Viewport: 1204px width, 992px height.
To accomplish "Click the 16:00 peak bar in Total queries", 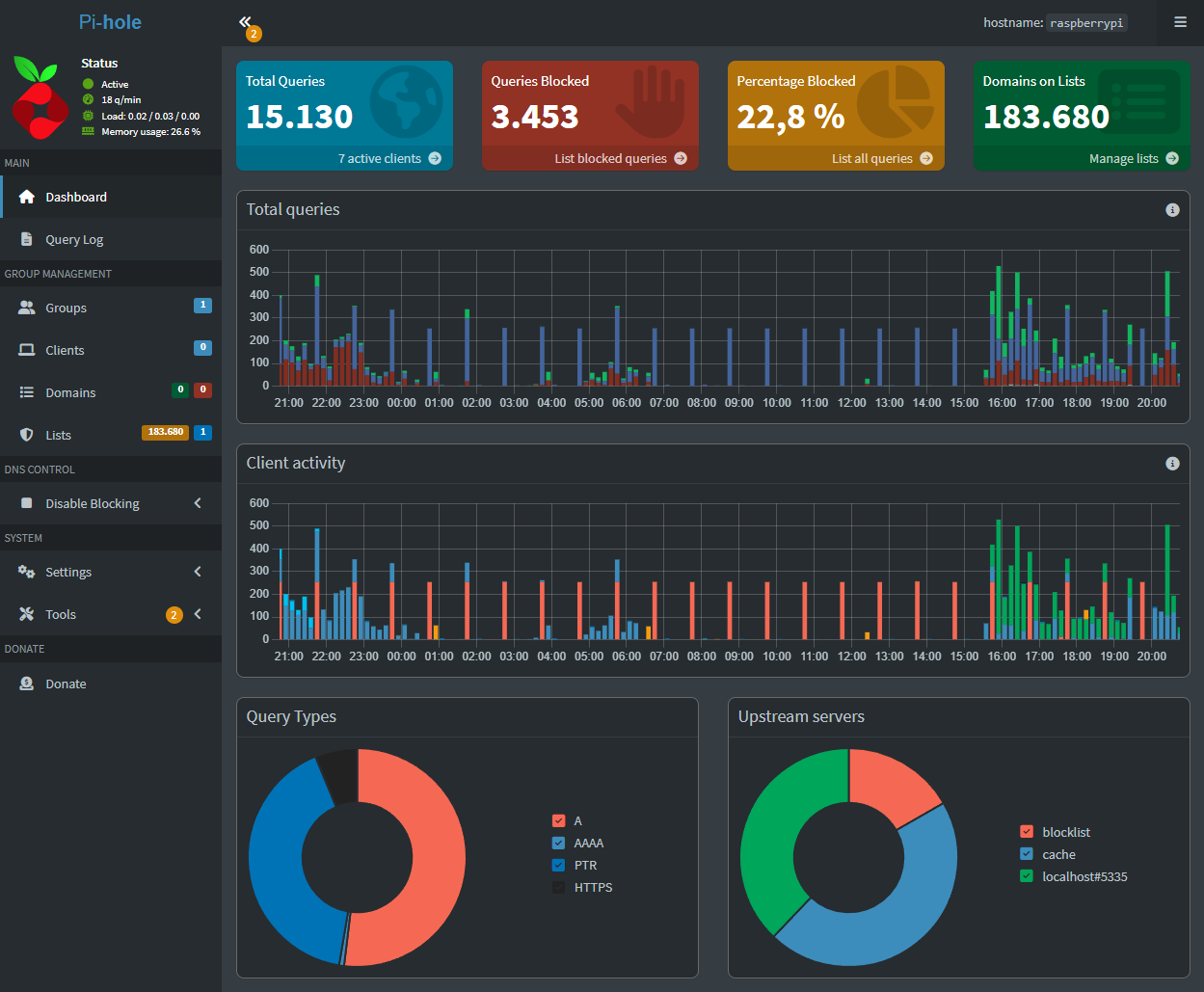I will tap(999, 326).
